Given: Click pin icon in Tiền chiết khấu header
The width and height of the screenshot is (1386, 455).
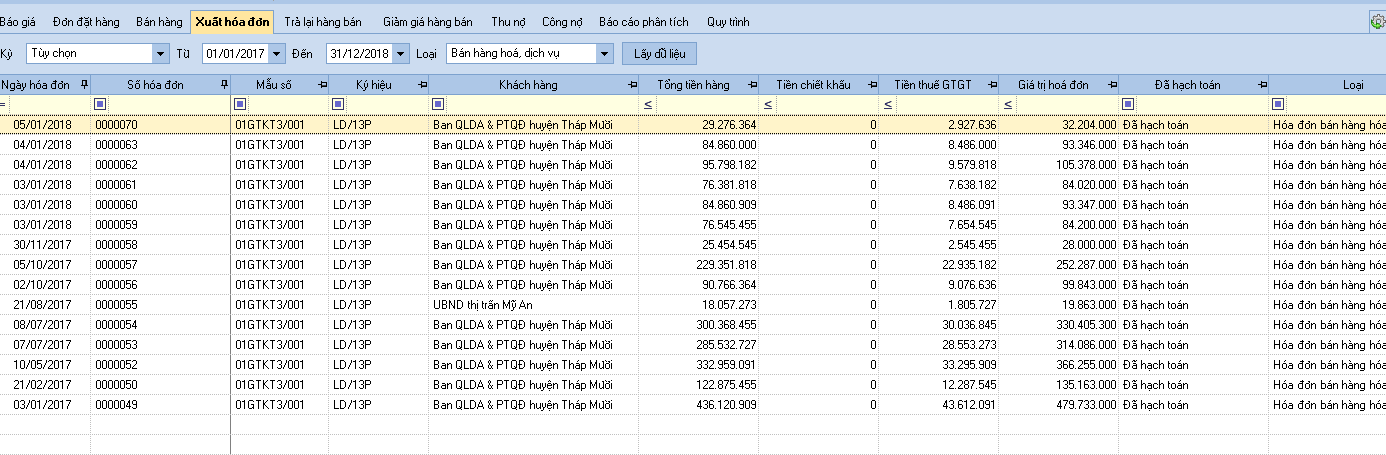Looking at the screenshot, I should [872, 85].
